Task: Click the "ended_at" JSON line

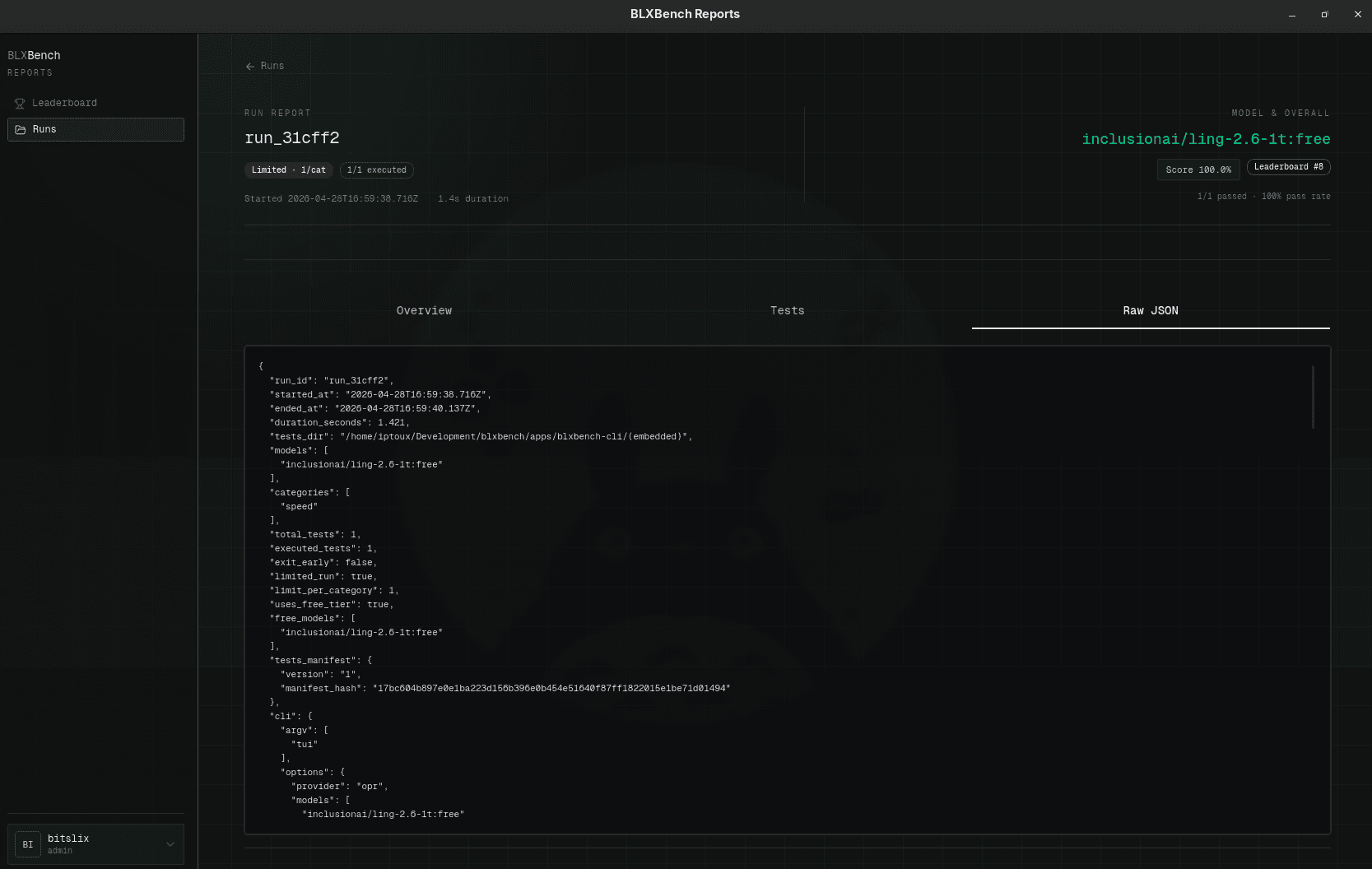Action: click(375, 409)
